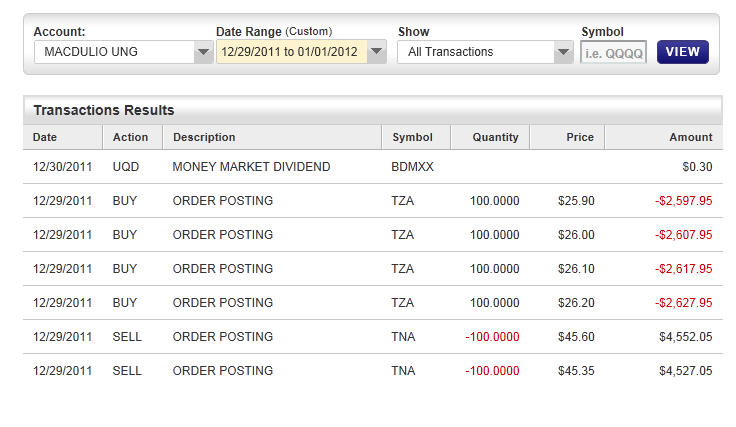Sort by the Quantity column header
The height and width of the screenshot is (427, 736).
click(495, 137)
